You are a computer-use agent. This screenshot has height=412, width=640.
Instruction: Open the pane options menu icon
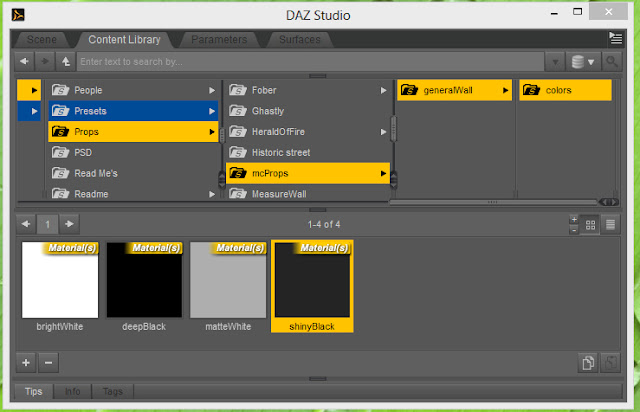(x=615, y=38)
